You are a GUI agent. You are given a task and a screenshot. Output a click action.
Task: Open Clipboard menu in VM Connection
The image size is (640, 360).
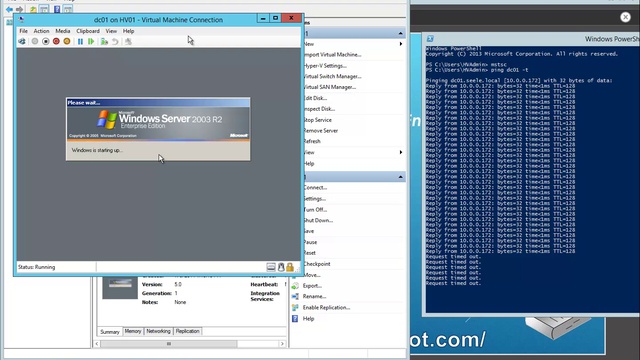pos(88,31)
